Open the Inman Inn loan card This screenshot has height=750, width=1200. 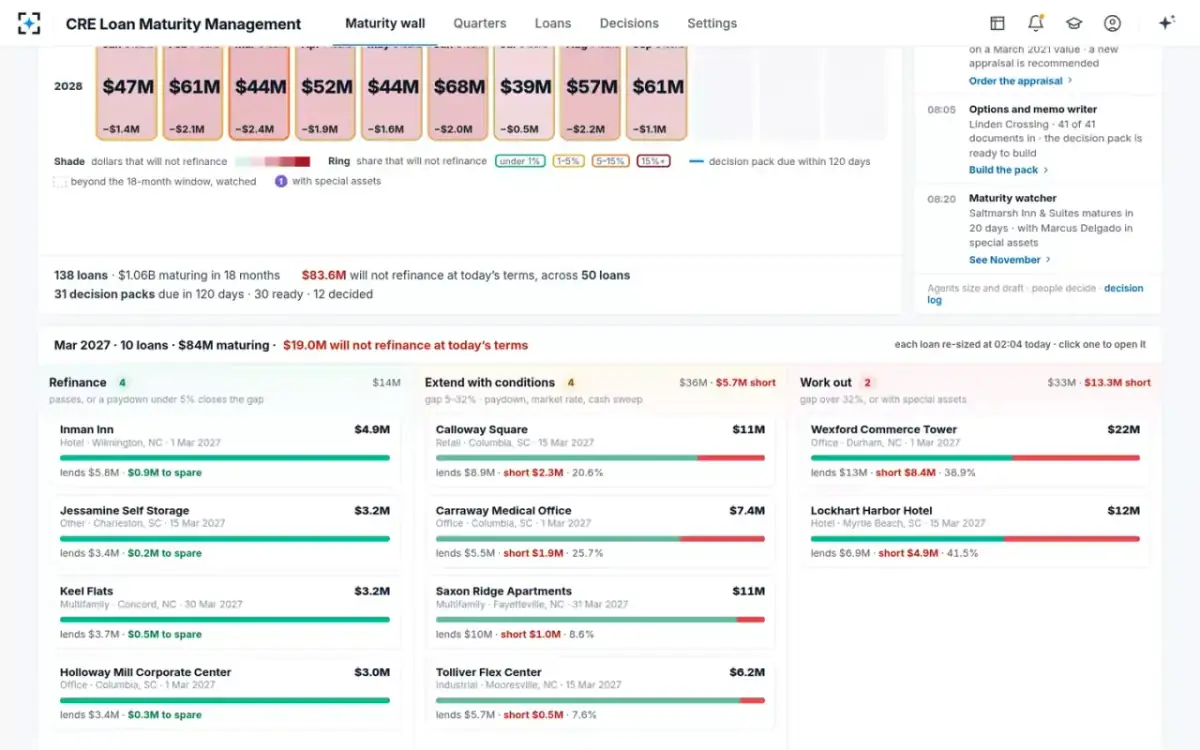pyautogui.click(x=225, y=450)
